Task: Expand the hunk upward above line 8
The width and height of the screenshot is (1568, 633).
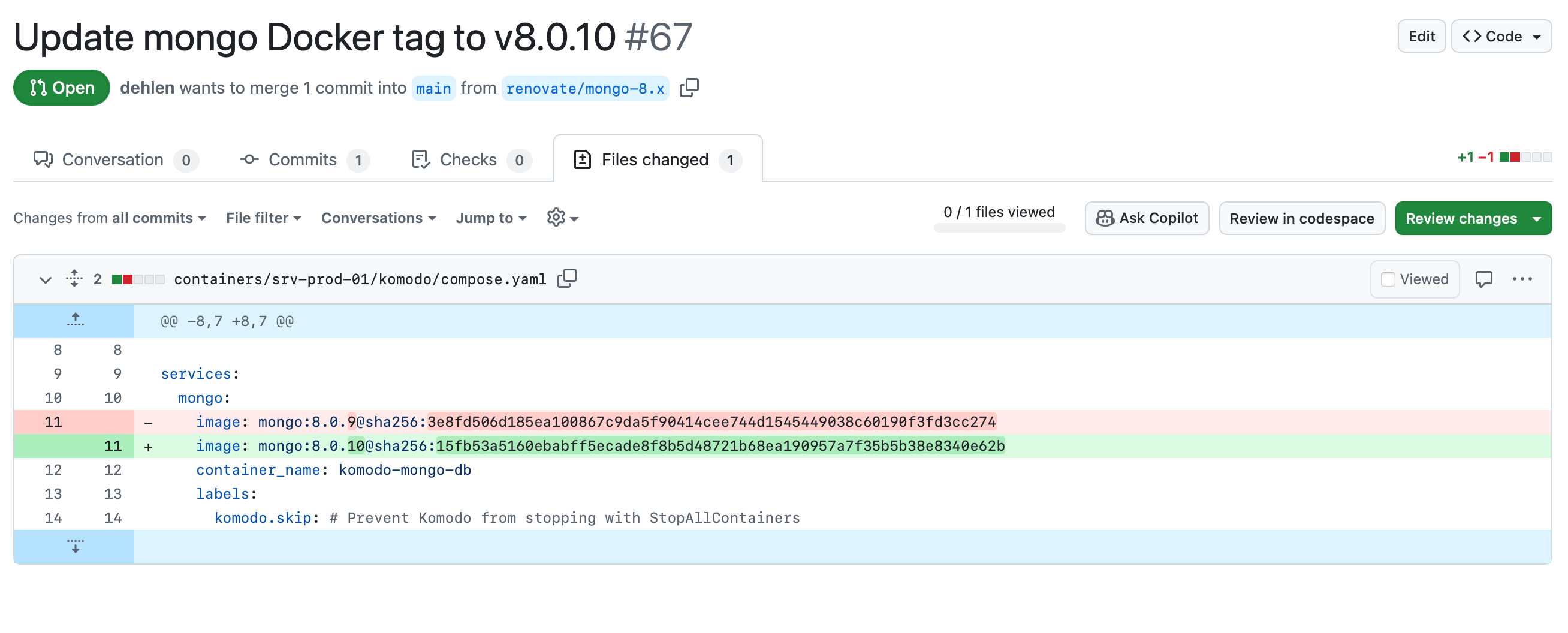Action: pos(74,320)
